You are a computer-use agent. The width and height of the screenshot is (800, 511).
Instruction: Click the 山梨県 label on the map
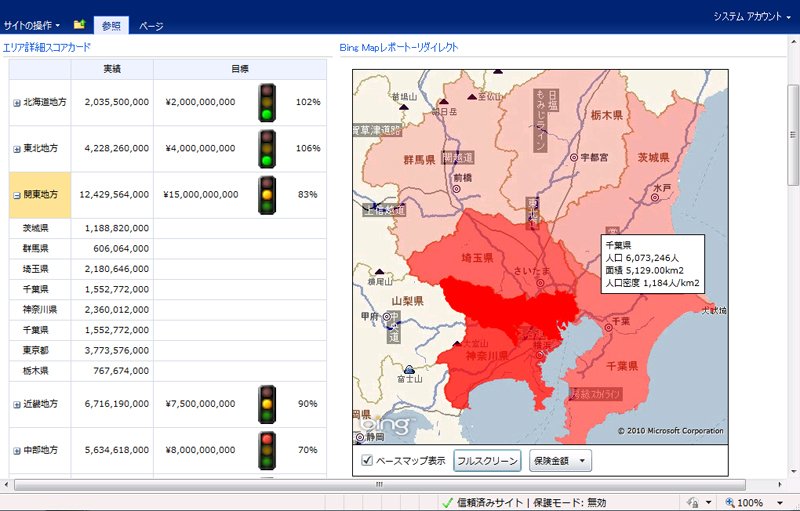407,301
